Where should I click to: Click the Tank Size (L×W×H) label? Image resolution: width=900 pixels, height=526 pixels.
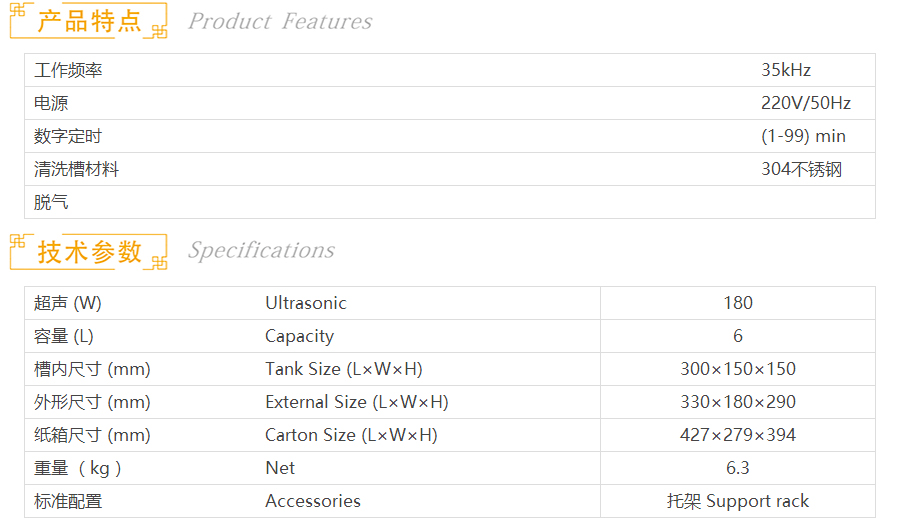344,369
